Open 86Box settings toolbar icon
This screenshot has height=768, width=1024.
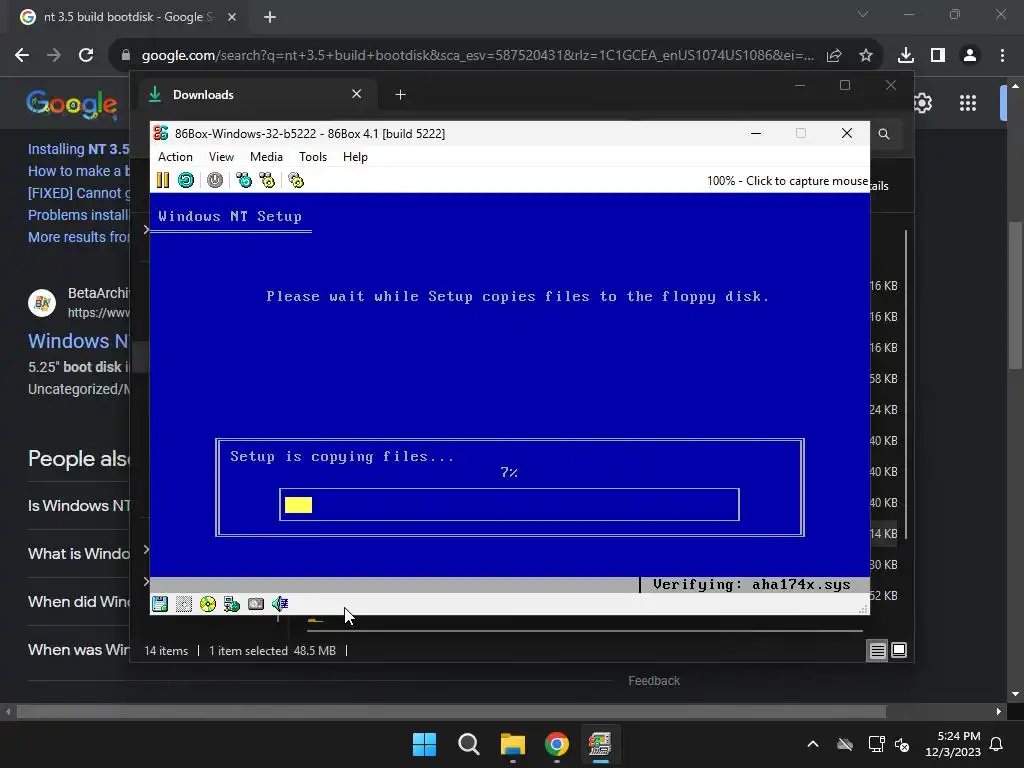click(296, 180)
